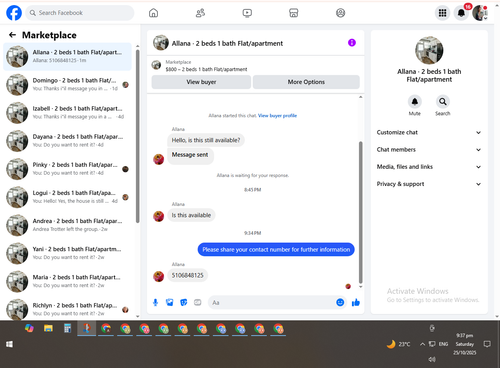The height and width of the screenshot is (368, 500).
Task: Open the Copilot taskbar icon
Action: coord(29,328)
